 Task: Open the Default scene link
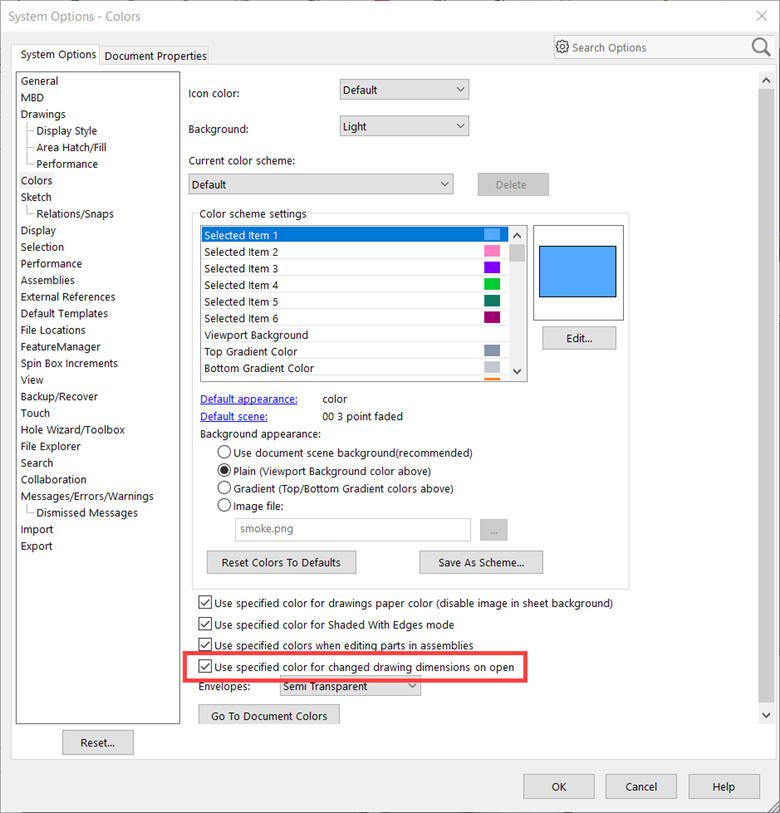click(234, 416)
